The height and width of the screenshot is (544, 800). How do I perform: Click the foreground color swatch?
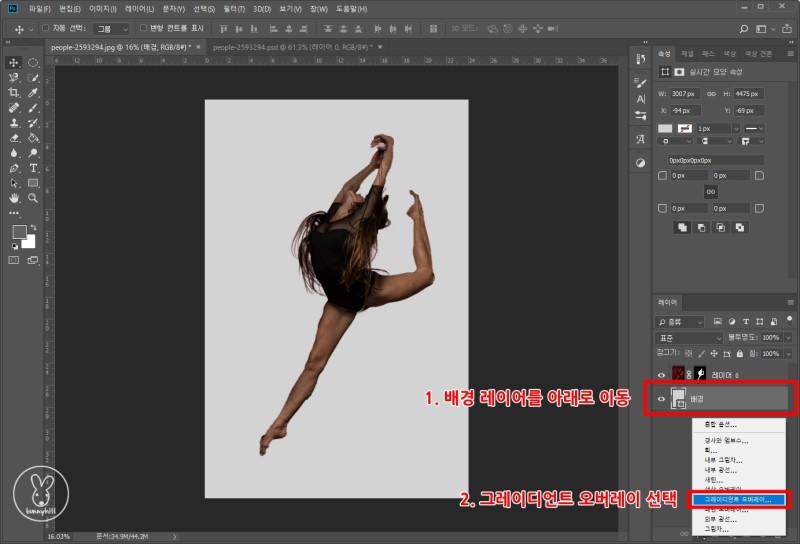(x=18, y=232)
